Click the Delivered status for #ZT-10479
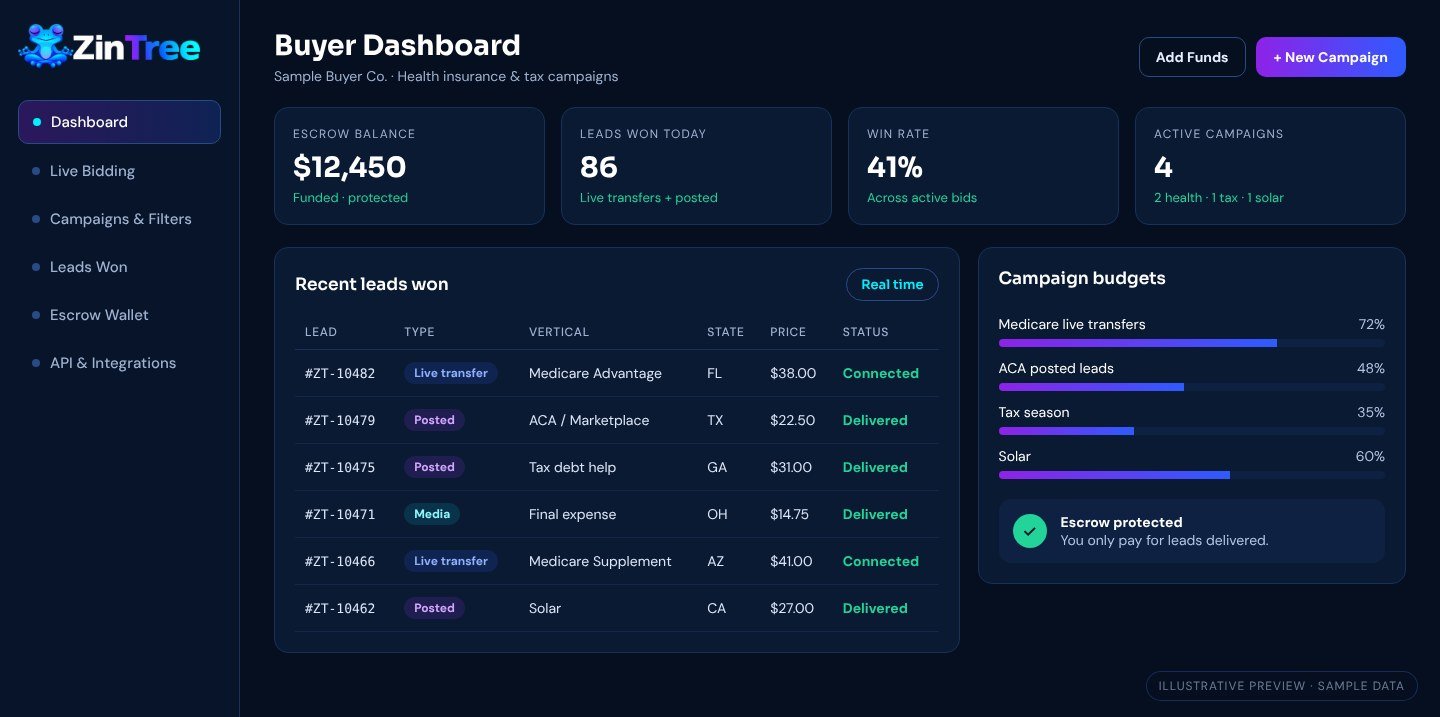 coord(875,421)
